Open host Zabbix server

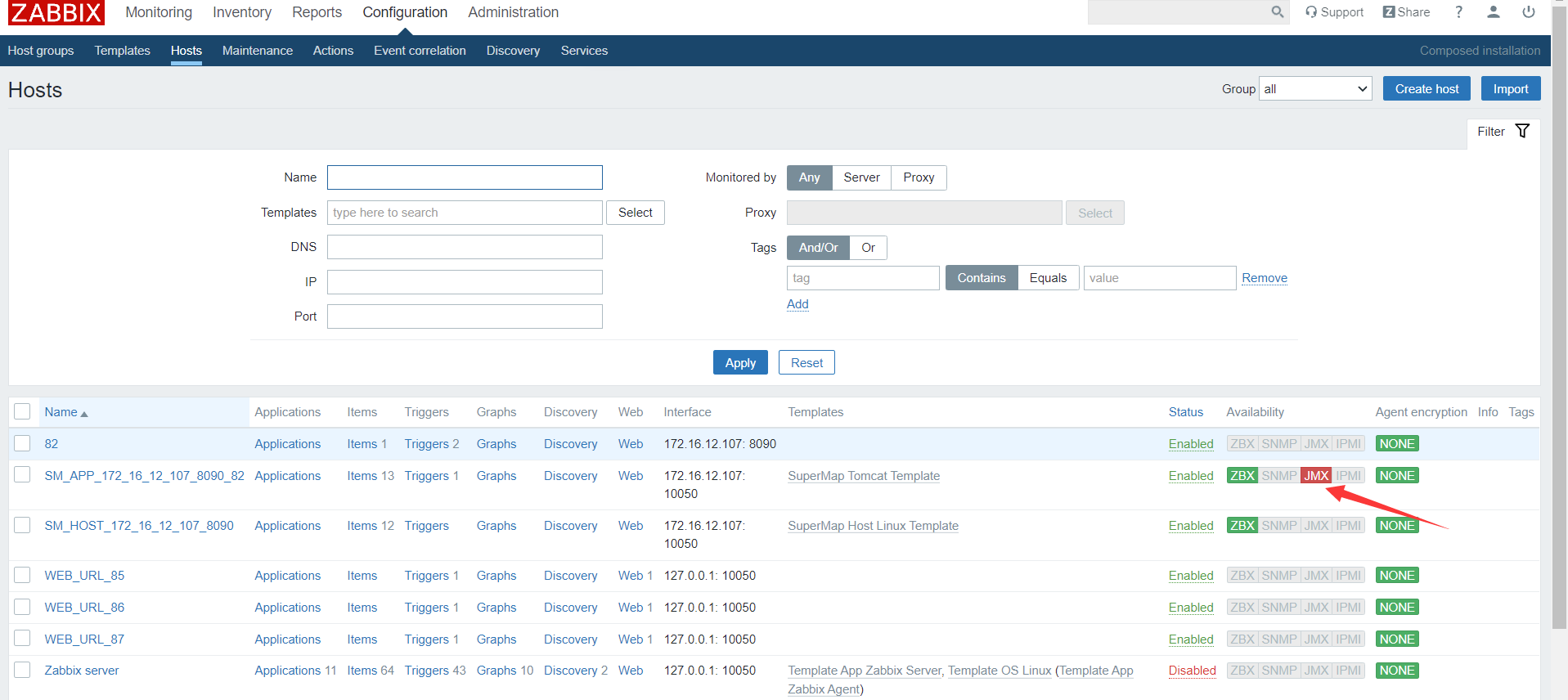pos(82,671)
